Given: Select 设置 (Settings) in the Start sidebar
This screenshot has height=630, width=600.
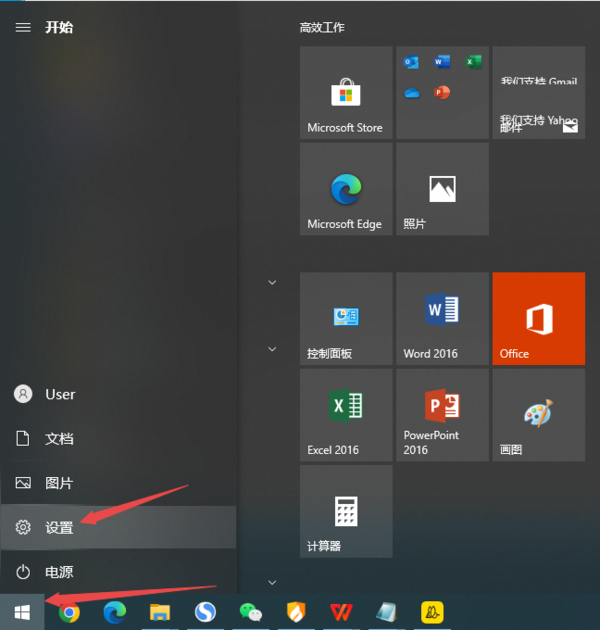Looking at the screenshot, I should coord(118,527).
